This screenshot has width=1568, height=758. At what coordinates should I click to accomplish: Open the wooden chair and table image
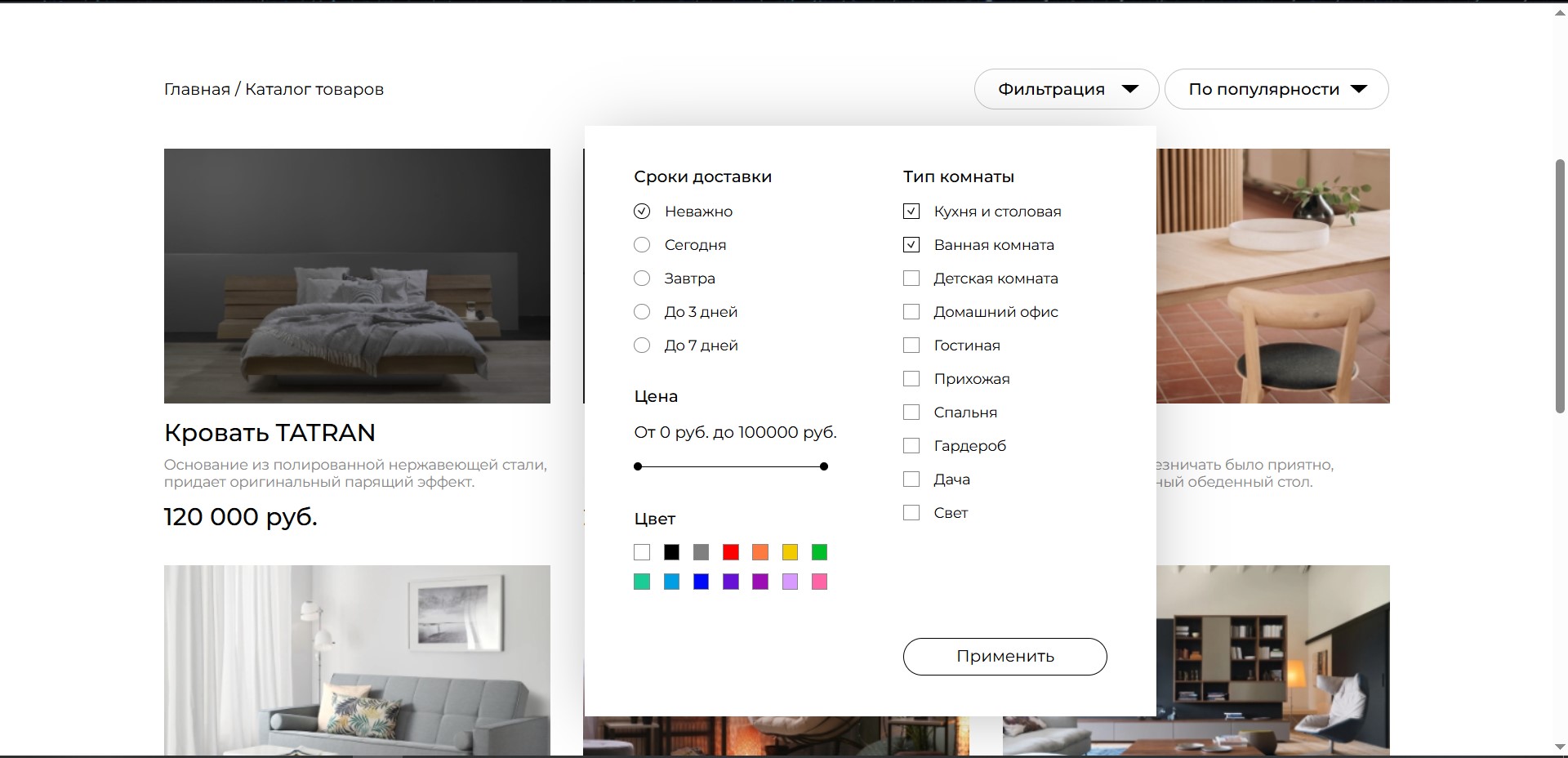coord(1272,276)
